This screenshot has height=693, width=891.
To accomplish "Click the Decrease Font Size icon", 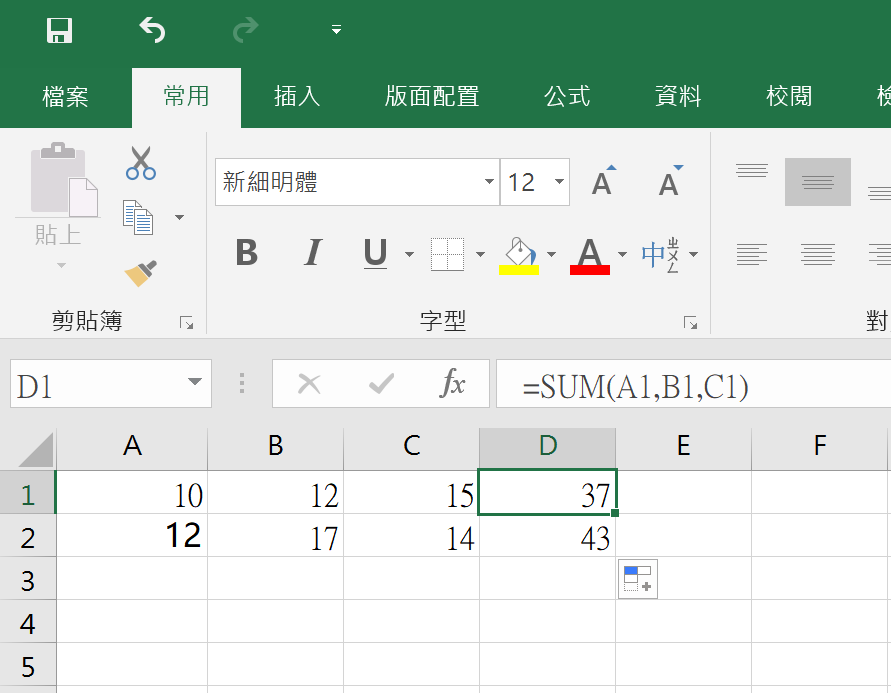I will pos(670,182).
